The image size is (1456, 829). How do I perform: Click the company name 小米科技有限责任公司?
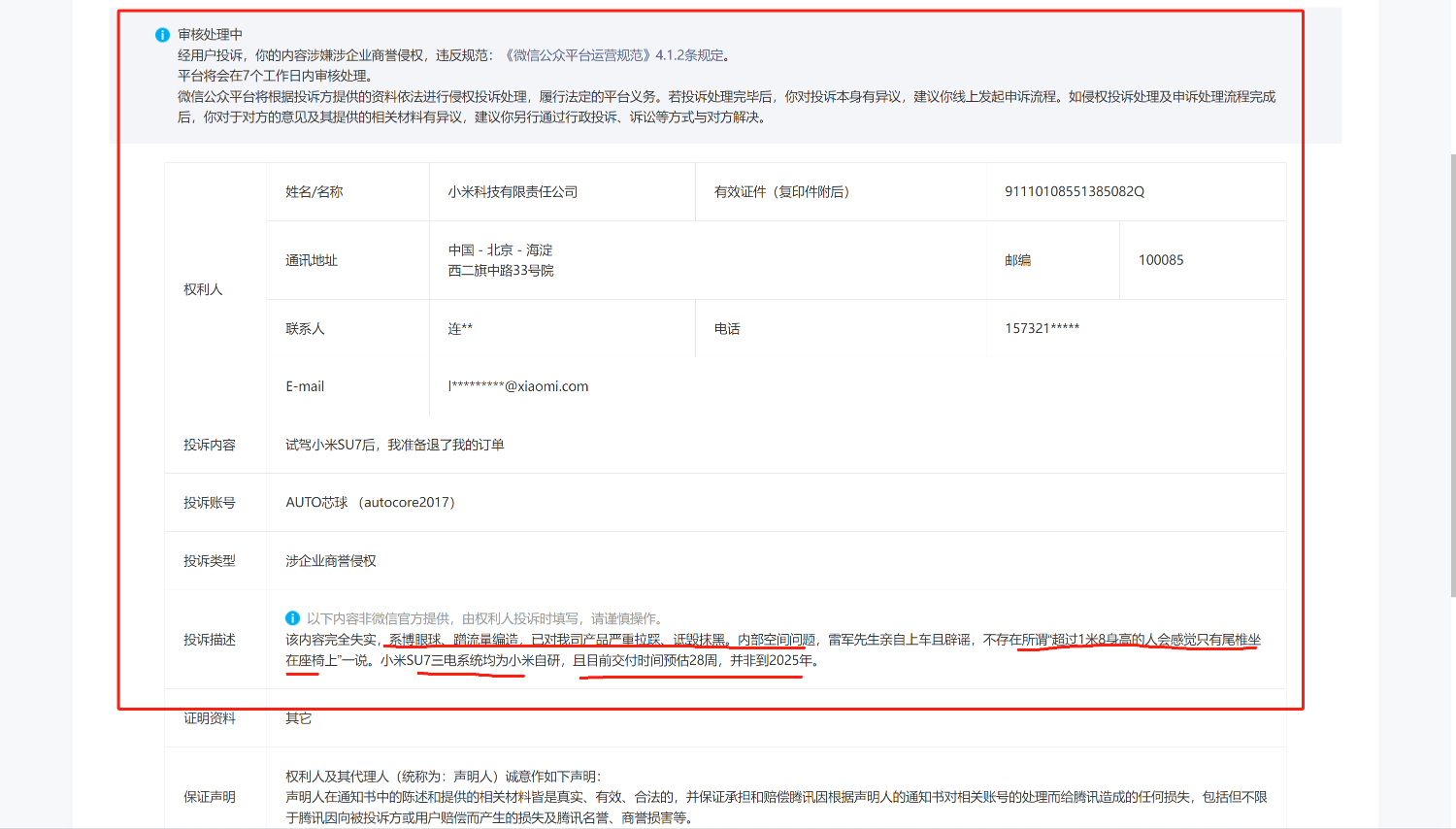(513, 192)
